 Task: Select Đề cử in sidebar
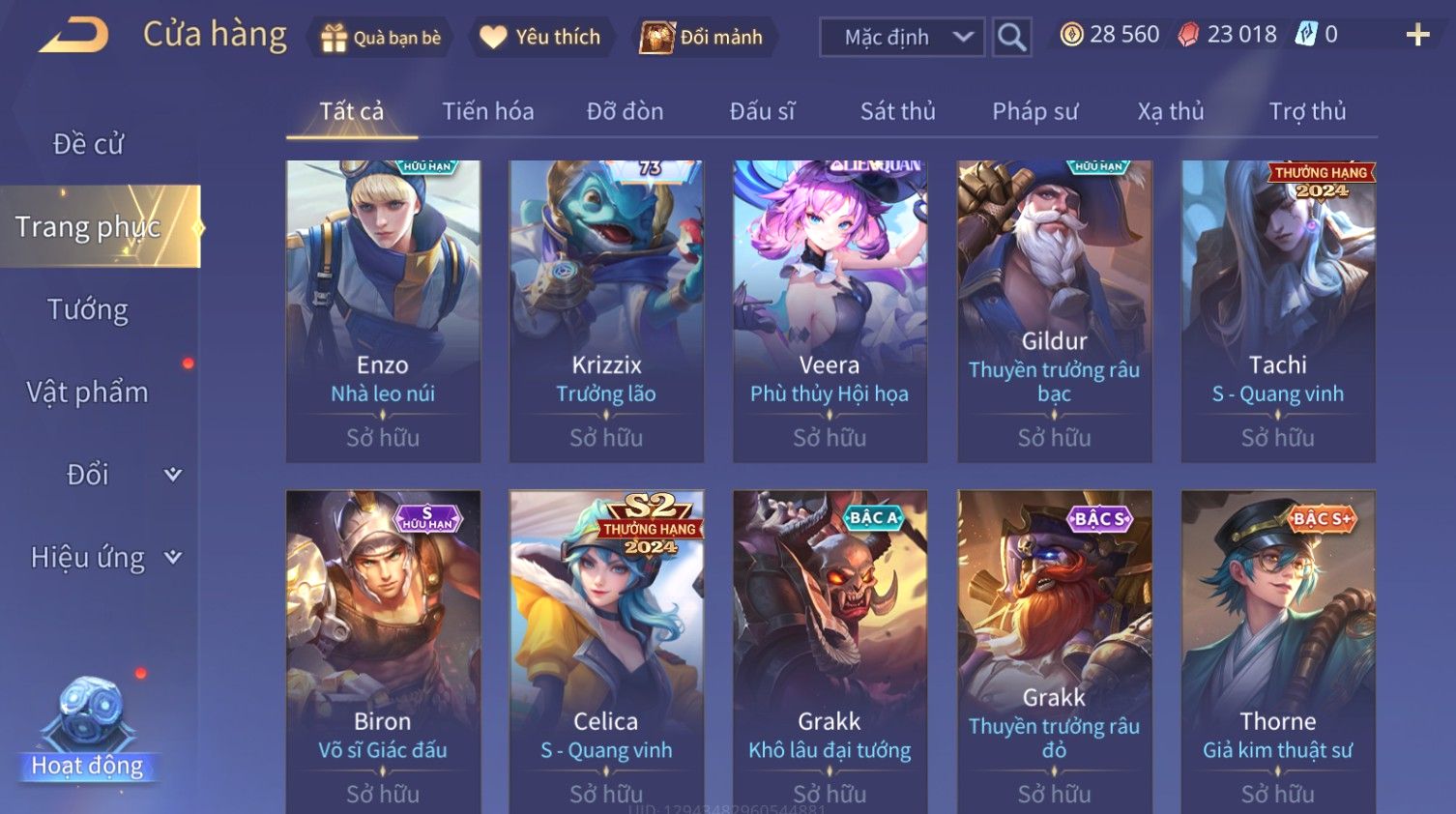point(88,144)
